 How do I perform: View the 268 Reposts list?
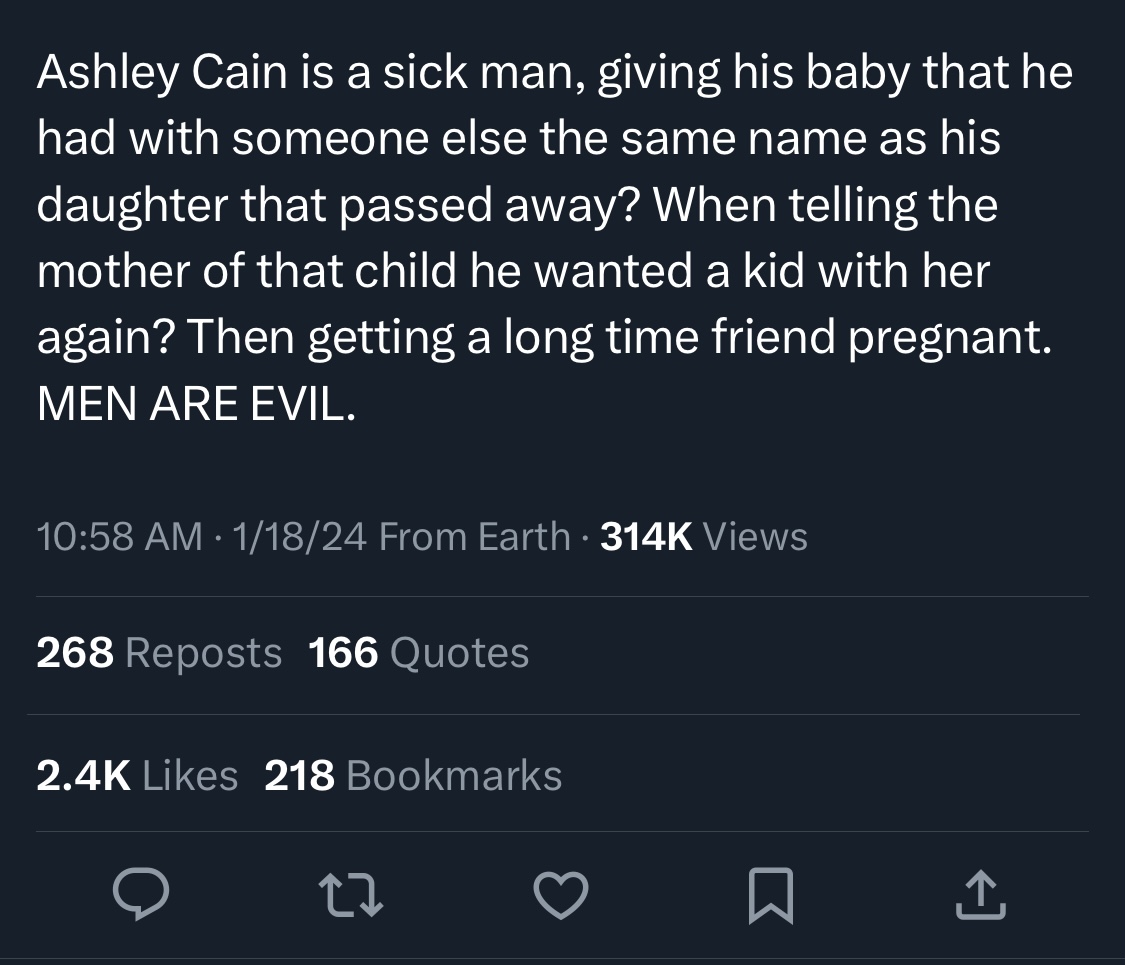click(159, 652)
